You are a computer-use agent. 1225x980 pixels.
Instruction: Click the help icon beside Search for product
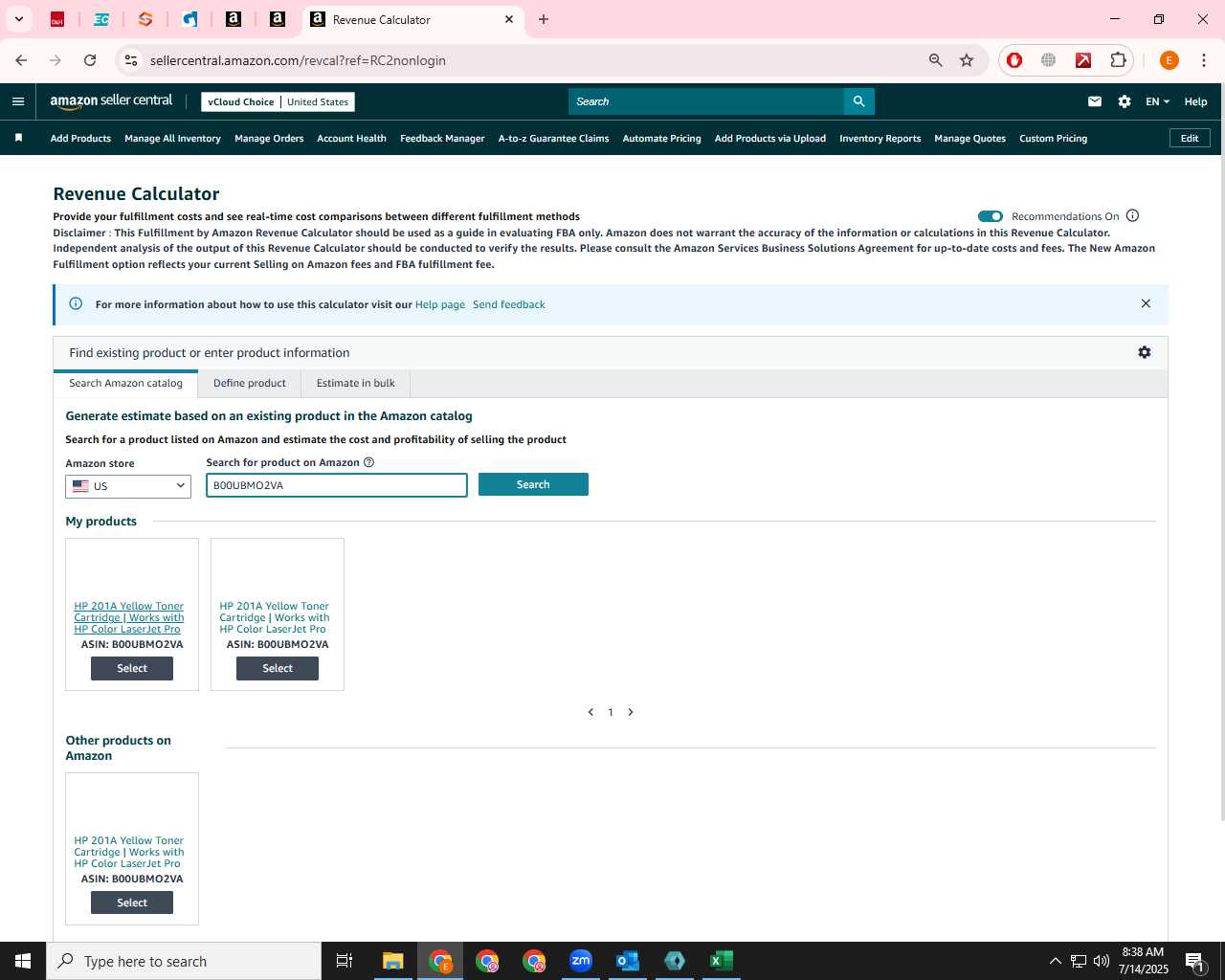tap(368, 462)
